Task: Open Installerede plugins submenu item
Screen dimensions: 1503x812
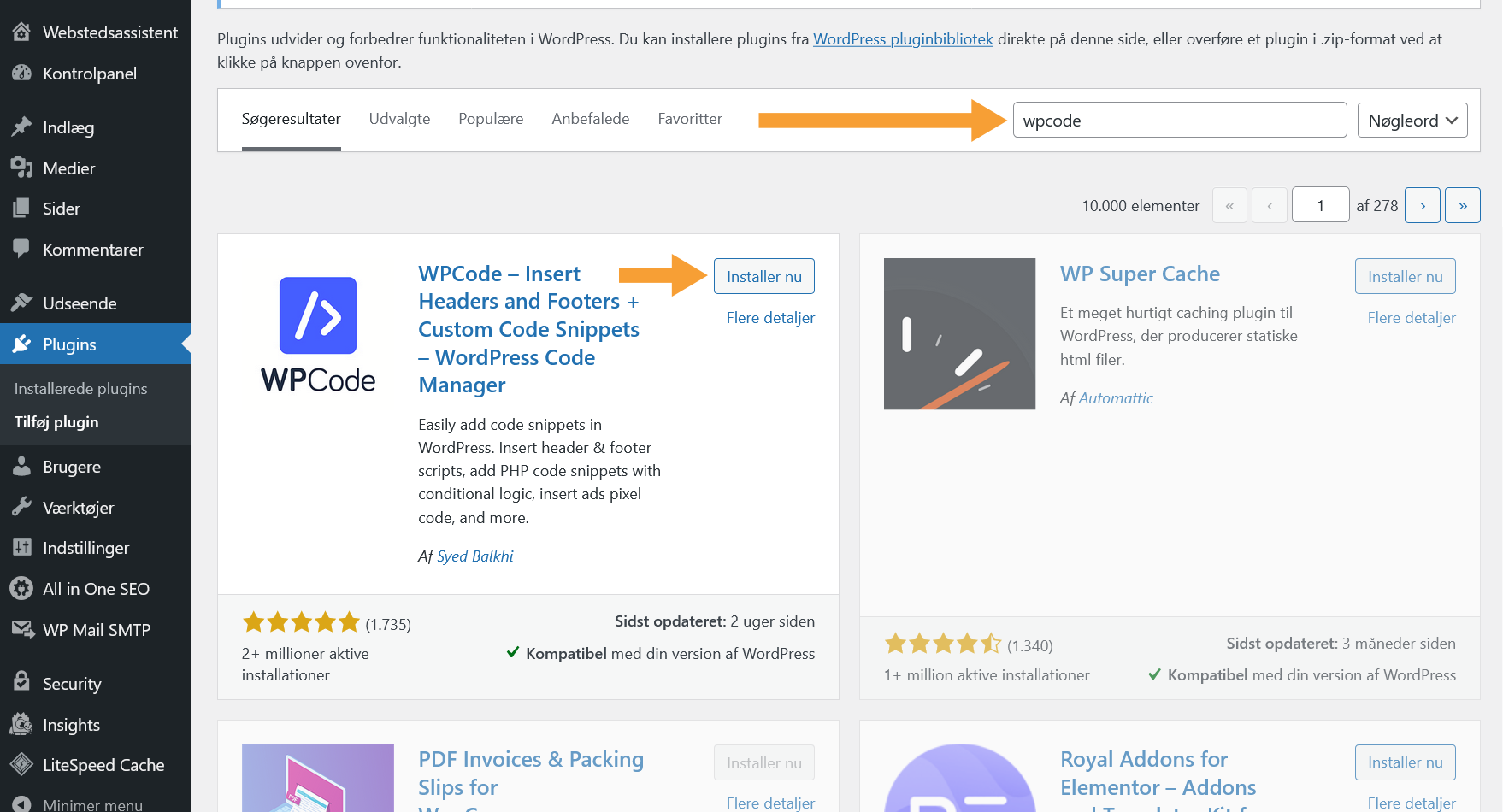Action: [x=81, y=389]
